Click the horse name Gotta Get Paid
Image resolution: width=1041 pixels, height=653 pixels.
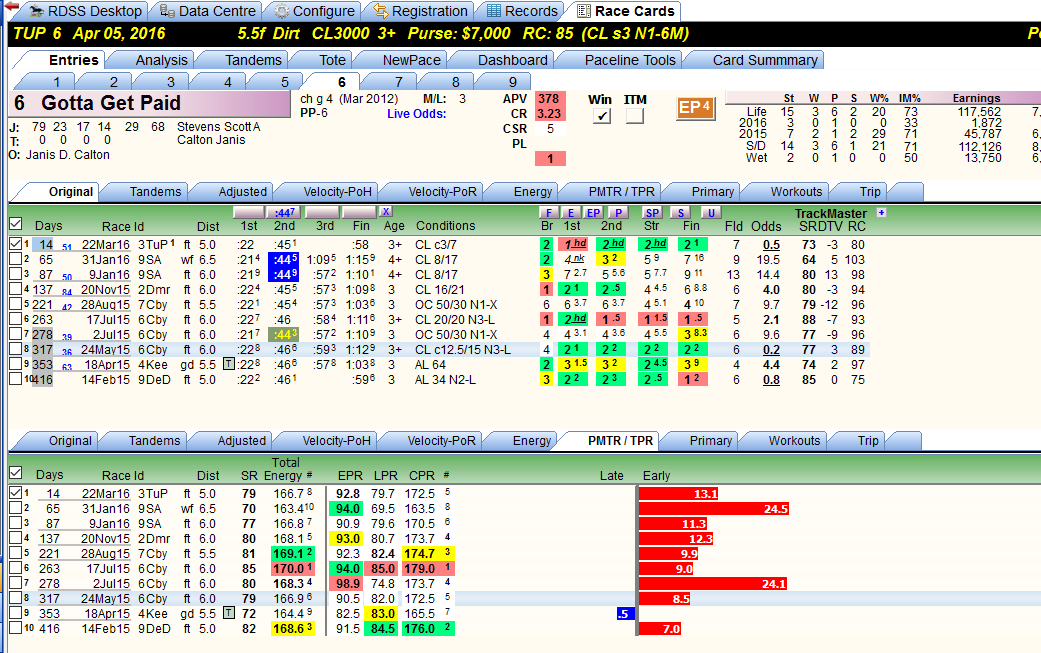[111, 103]
